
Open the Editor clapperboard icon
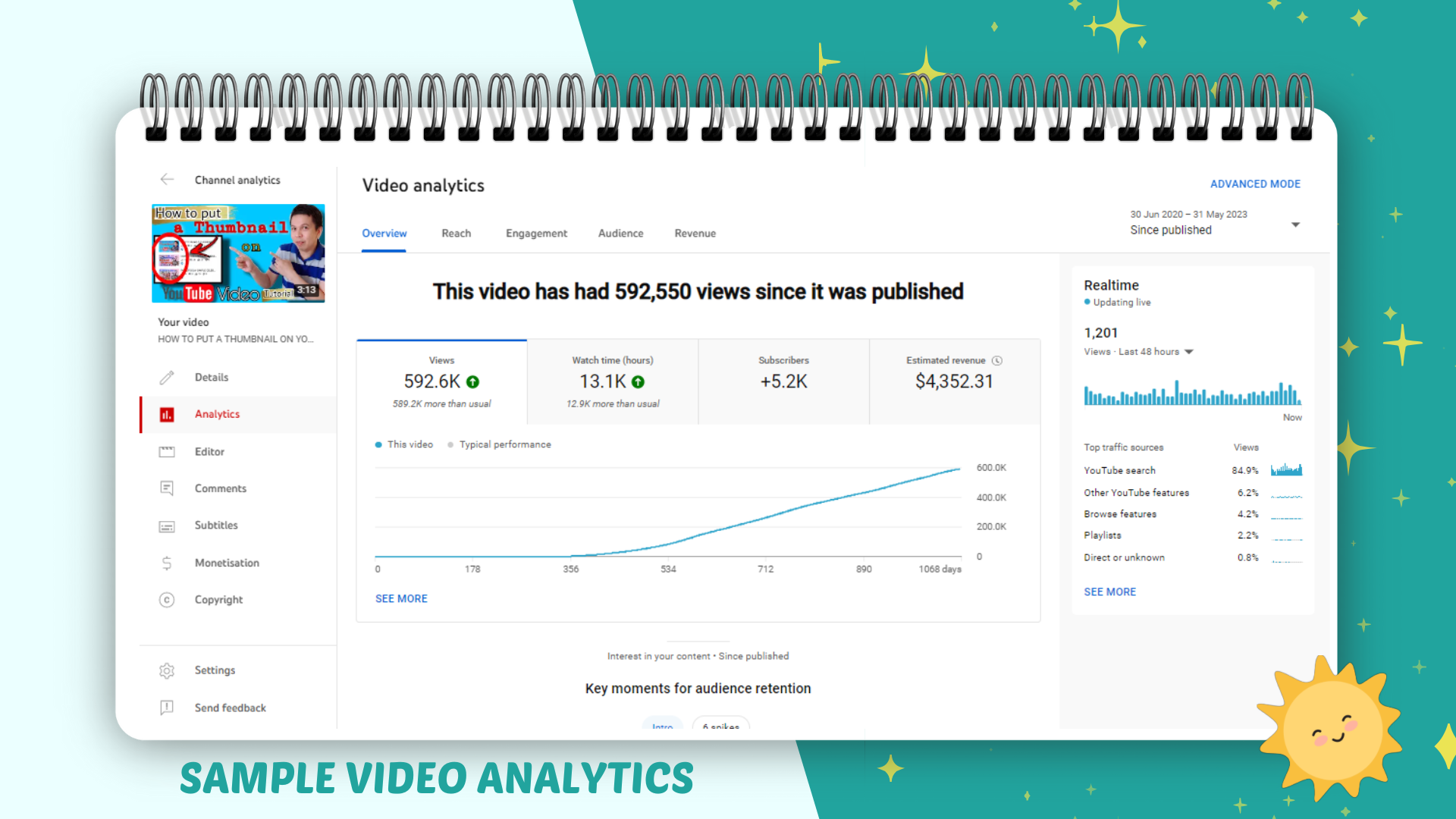[x=167, y=452]
